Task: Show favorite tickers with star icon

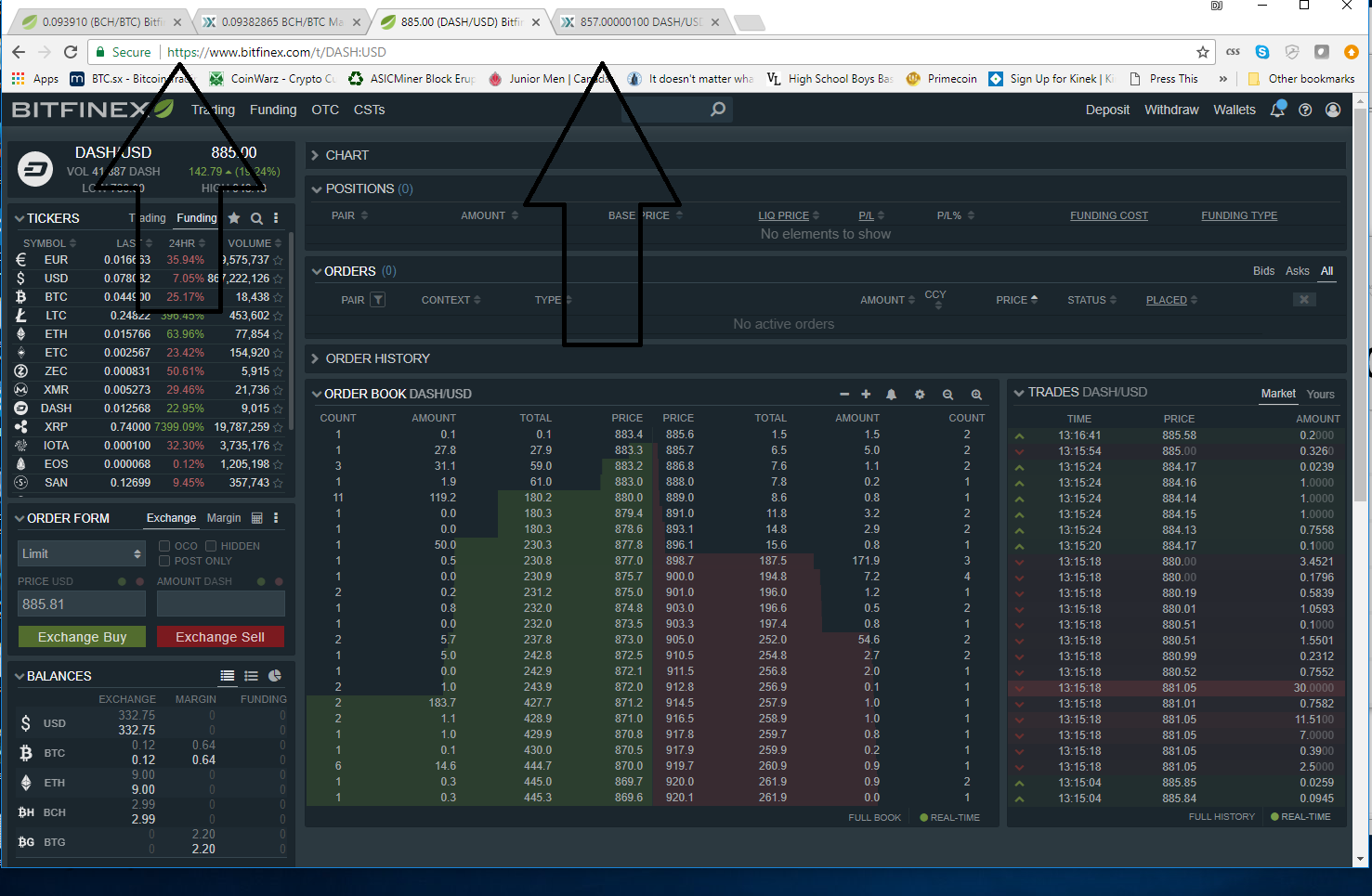Action: (x=234, y=218)
